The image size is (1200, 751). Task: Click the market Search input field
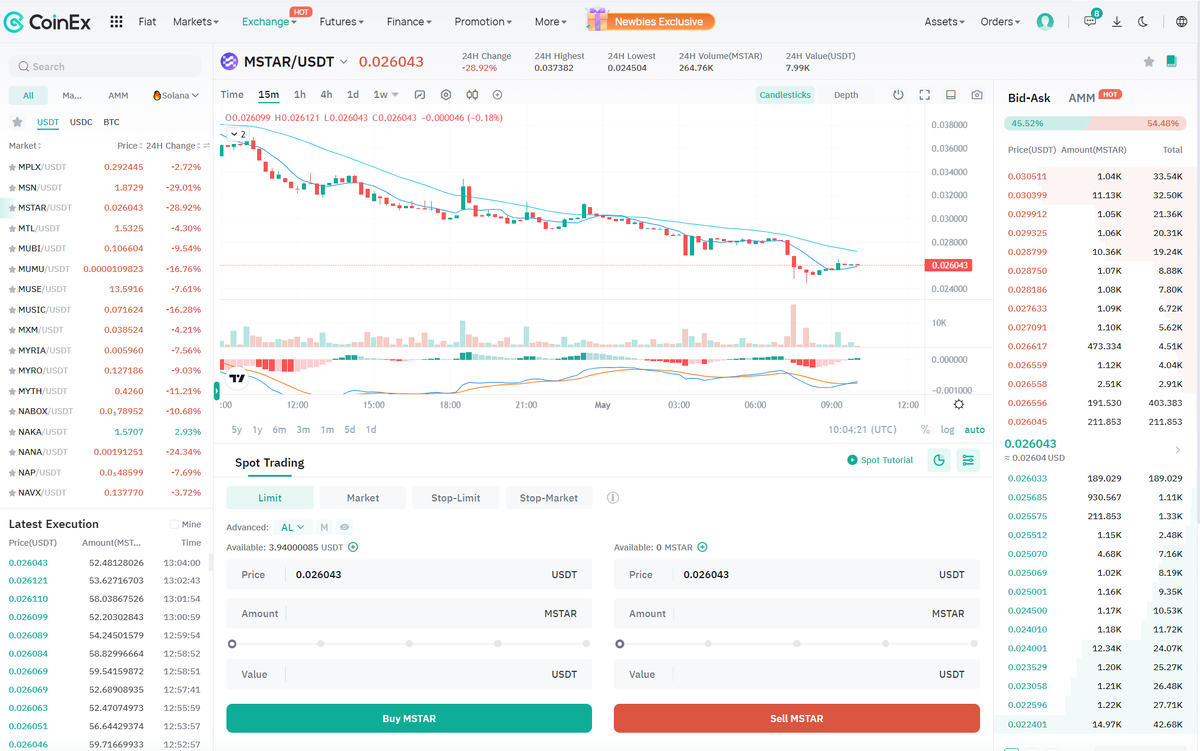pos(106,66)
